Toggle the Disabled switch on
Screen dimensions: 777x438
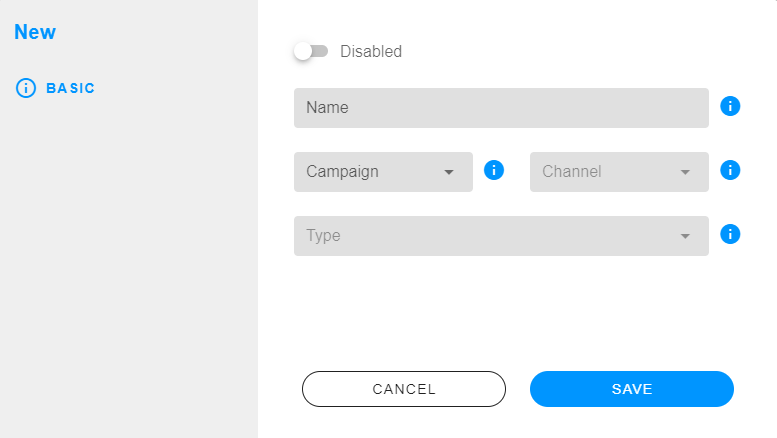coord(311,51)
